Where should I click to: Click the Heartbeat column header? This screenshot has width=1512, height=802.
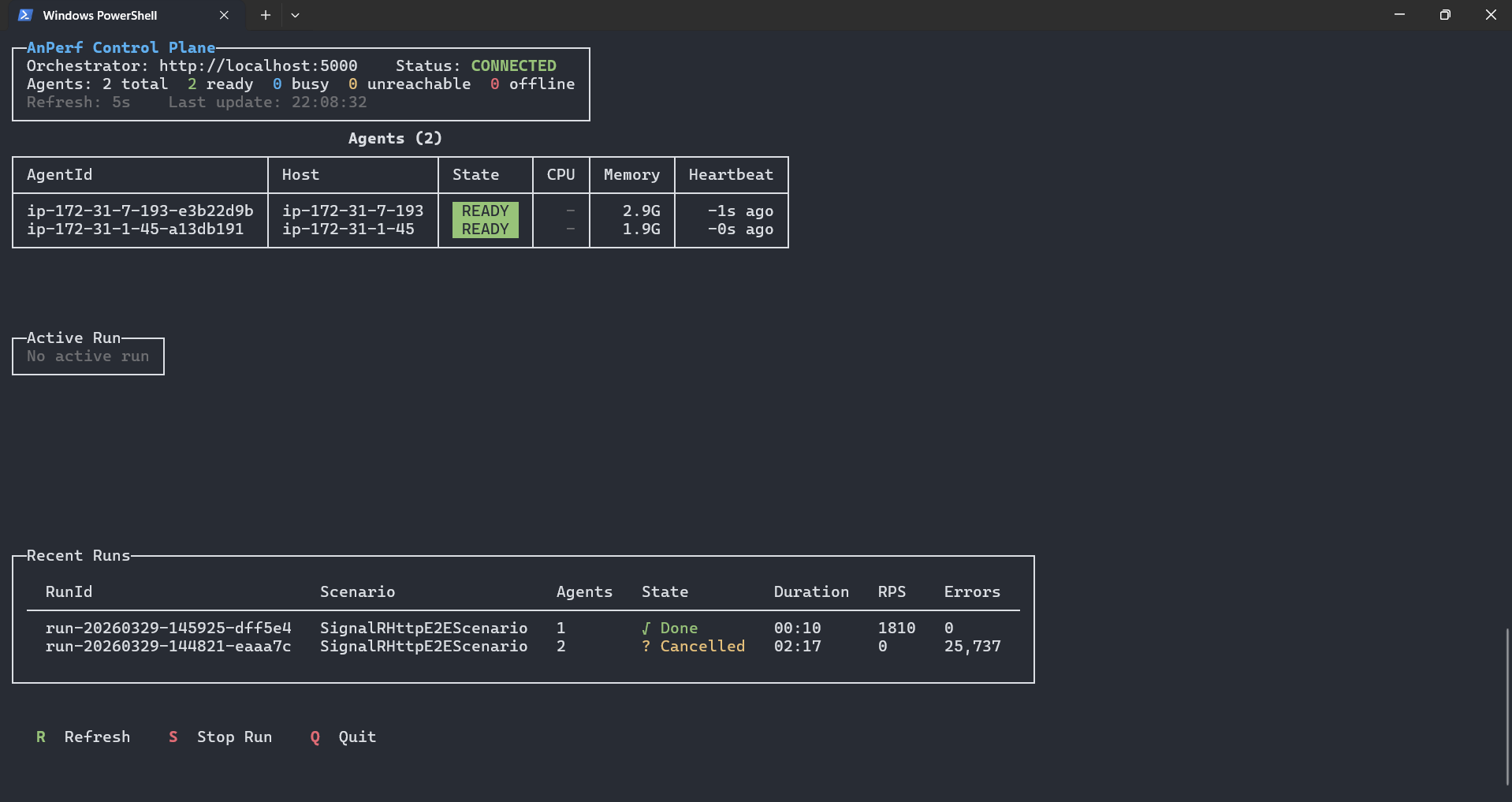[731, 174]
